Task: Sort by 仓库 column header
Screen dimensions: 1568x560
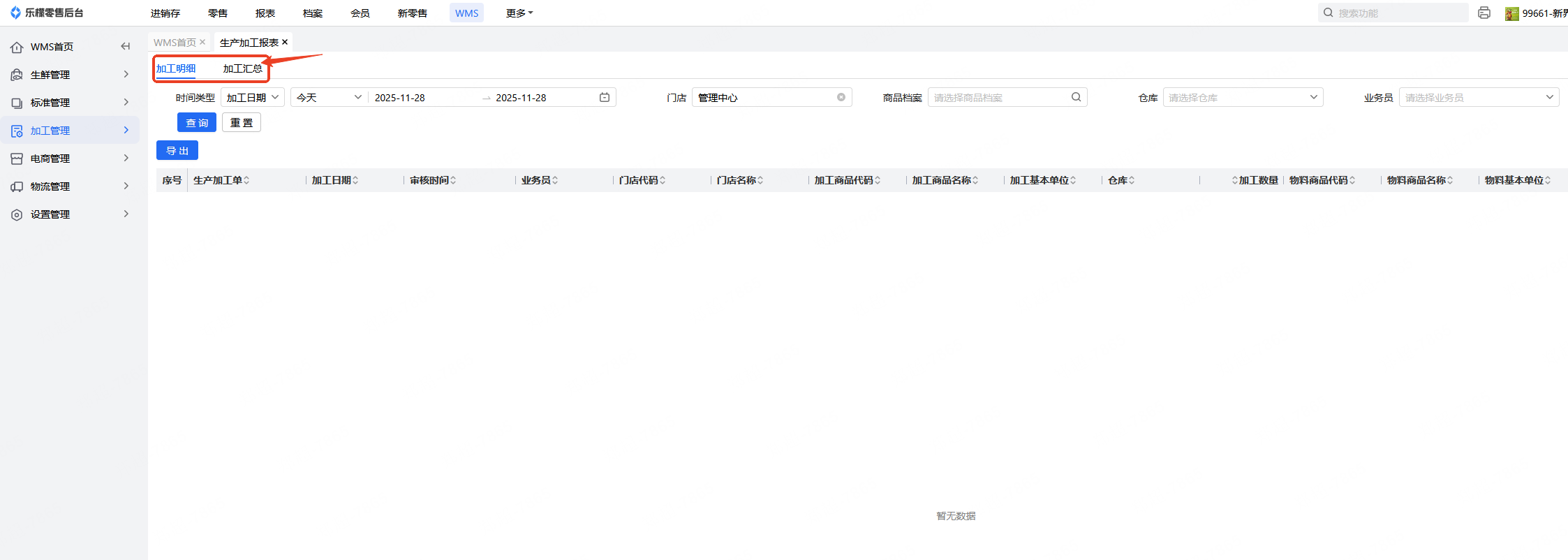Action: (x=1132, y=180)
